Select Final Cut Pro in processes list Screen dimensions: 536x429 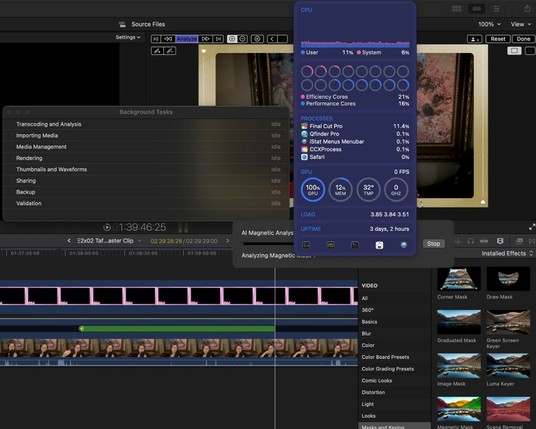(355, 126)
